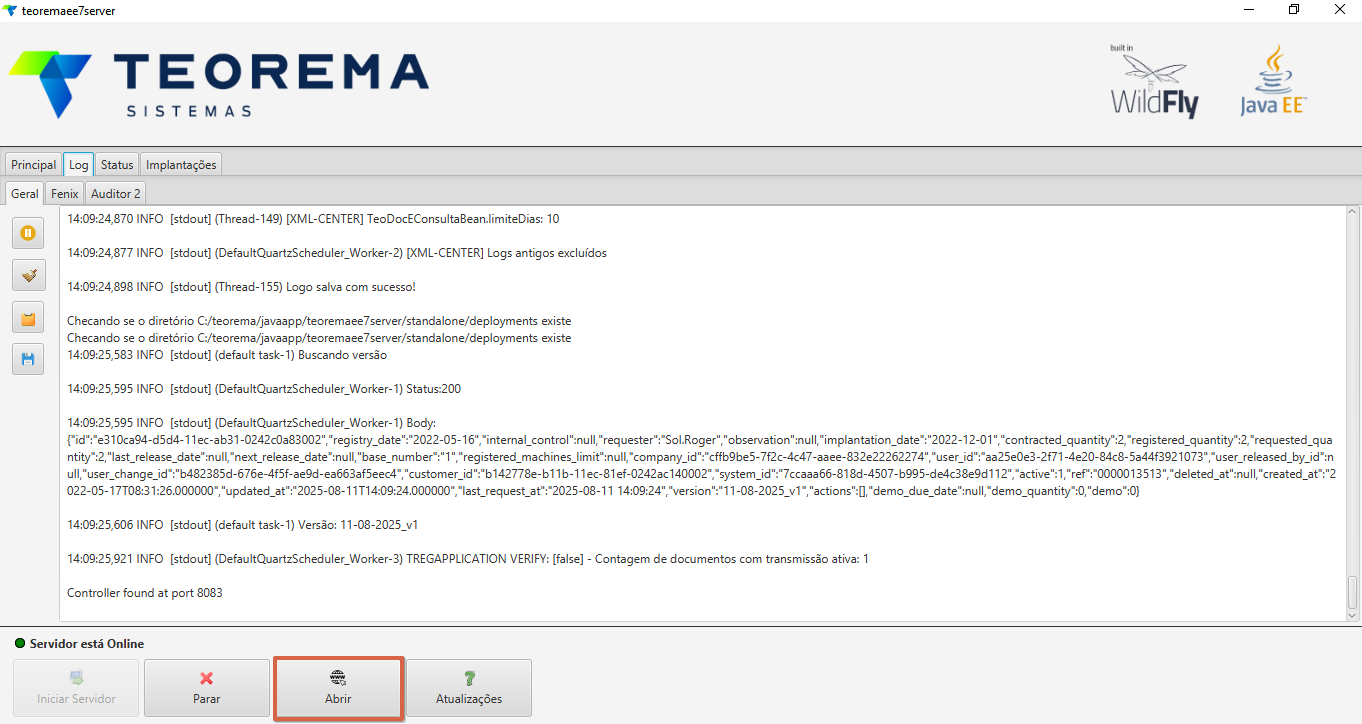This screenshot has width=1362, height=724.
Task: Click the Parar button to stop server
Action: pyautogui.click(x=207, y=688)
